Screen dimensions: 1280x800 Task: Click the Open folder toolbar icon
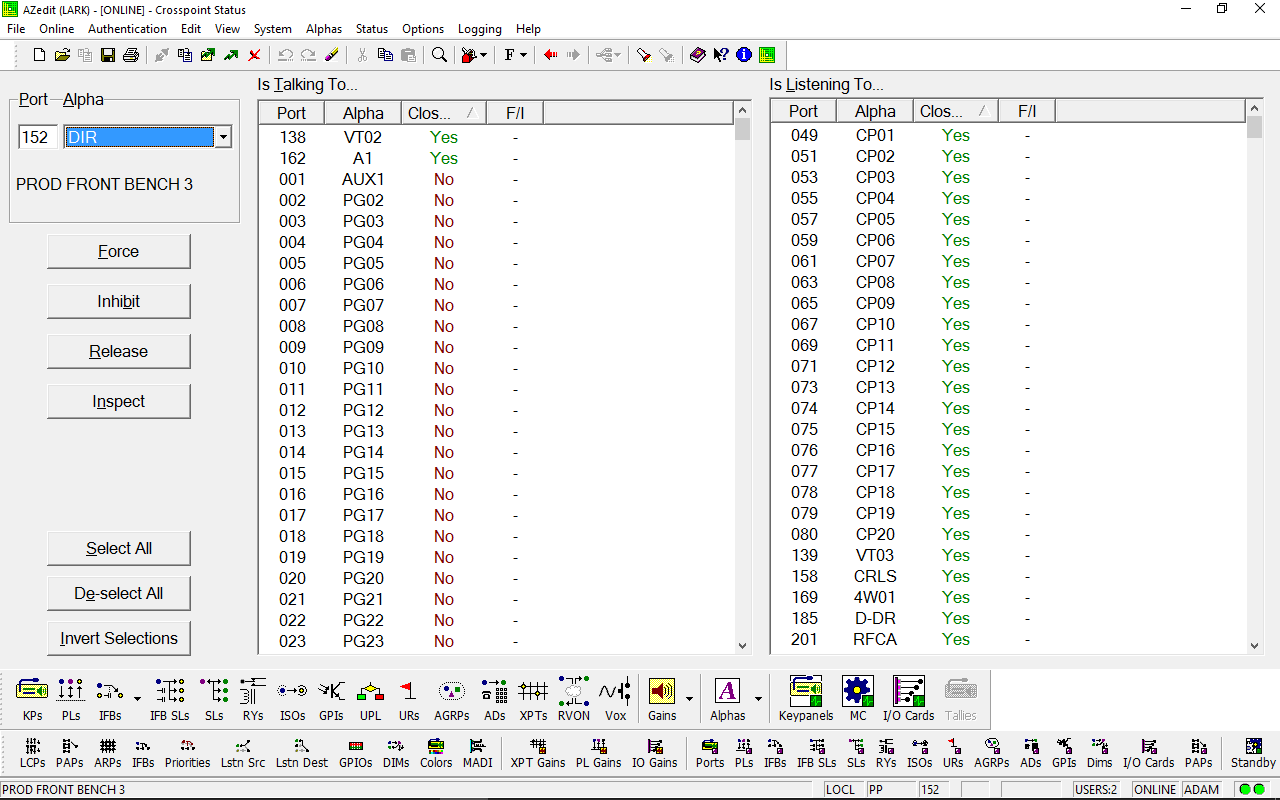(x=62, y=55)
